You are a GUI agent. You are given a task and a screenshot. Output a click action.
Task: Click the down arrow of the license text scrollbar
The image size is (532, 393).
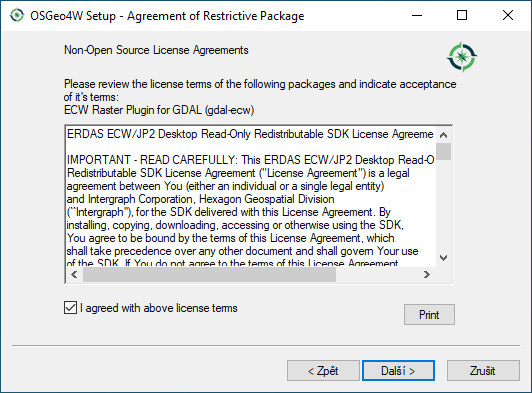[x=443, y=258]
